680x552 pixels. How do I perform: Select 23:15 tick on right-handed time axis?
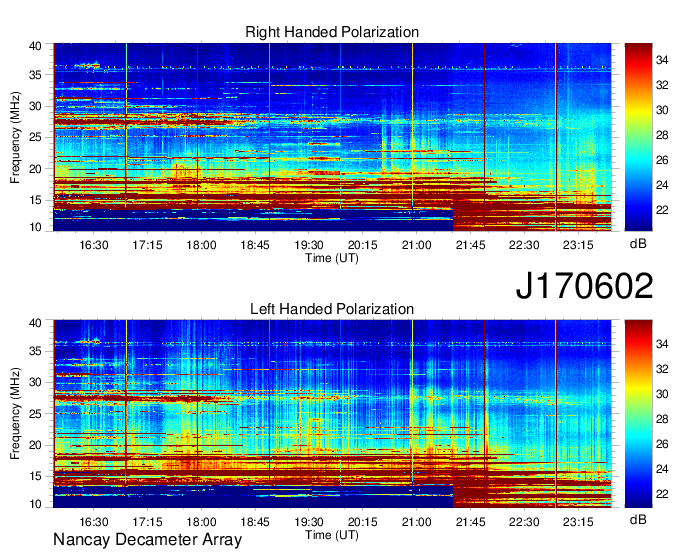[578, 245]
